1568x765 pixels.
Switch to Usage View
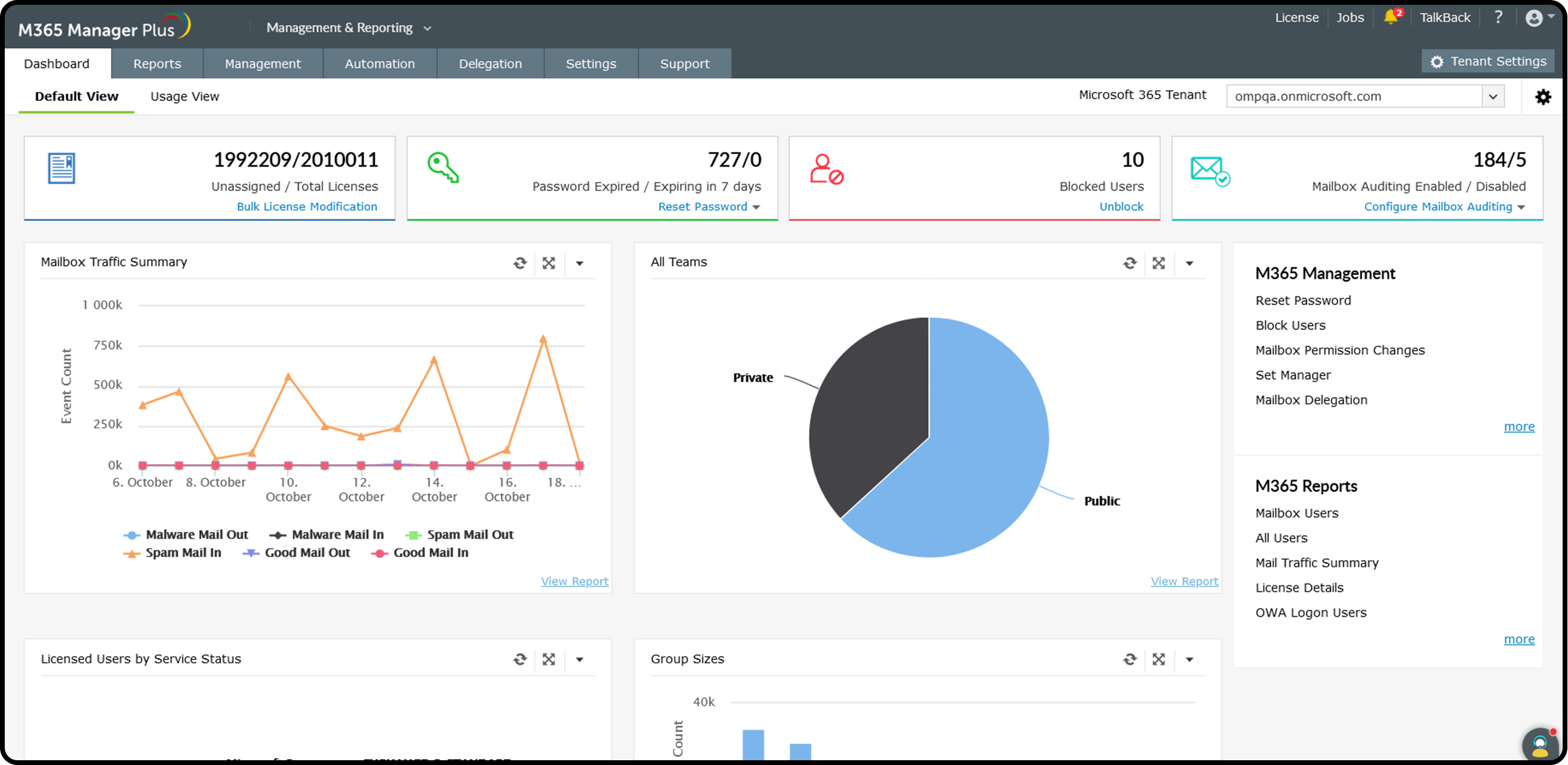(184, 96)
